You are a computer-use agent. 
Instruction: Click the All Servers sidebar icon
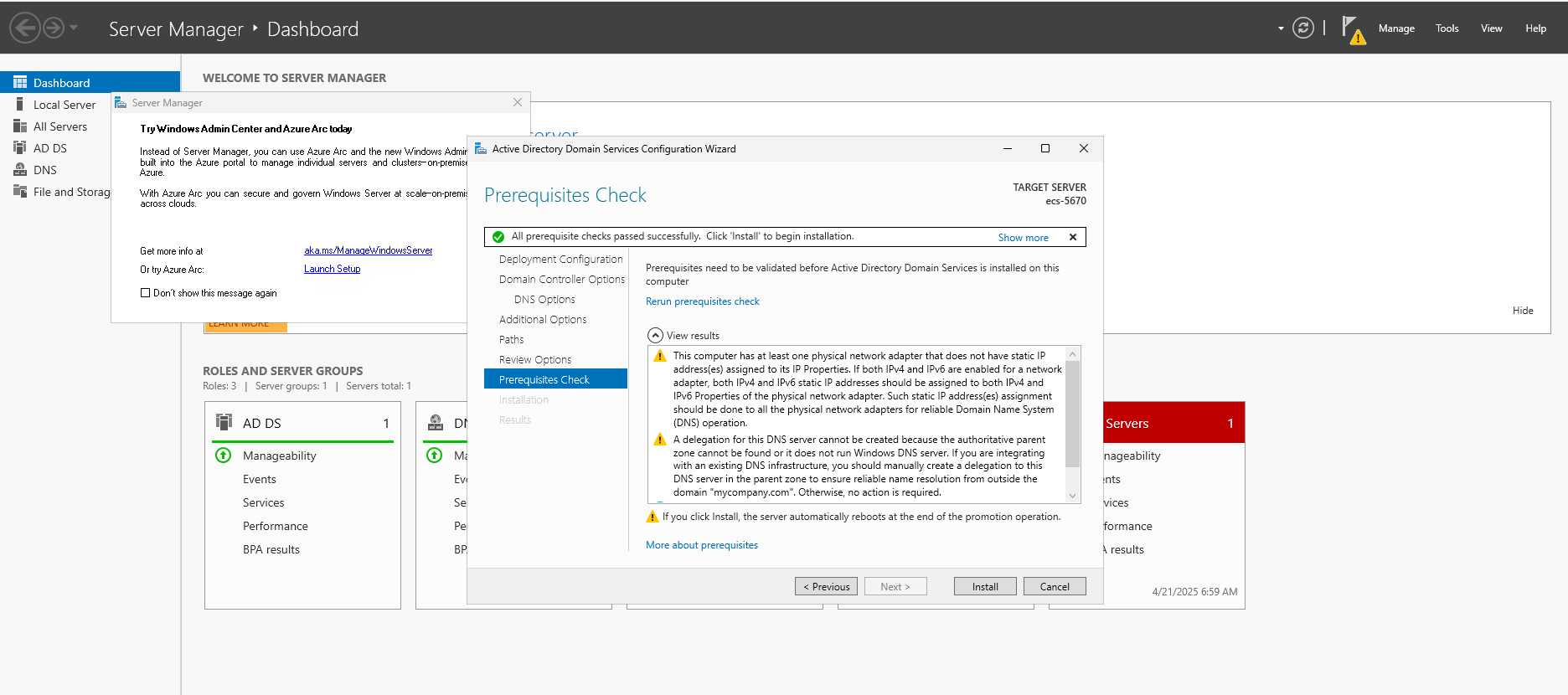[x=20, y=126]
